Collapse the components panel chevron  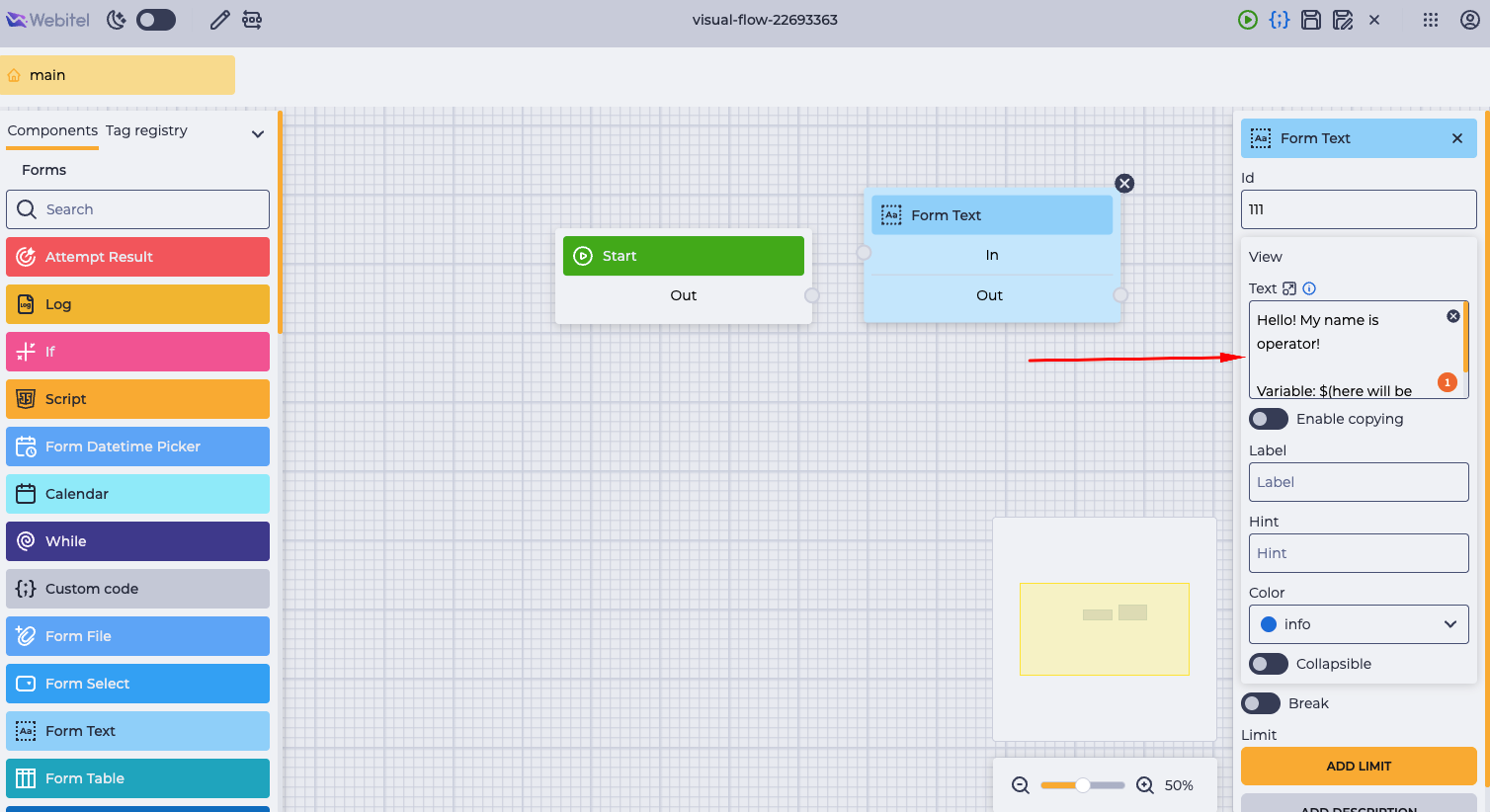coord(258,133)
